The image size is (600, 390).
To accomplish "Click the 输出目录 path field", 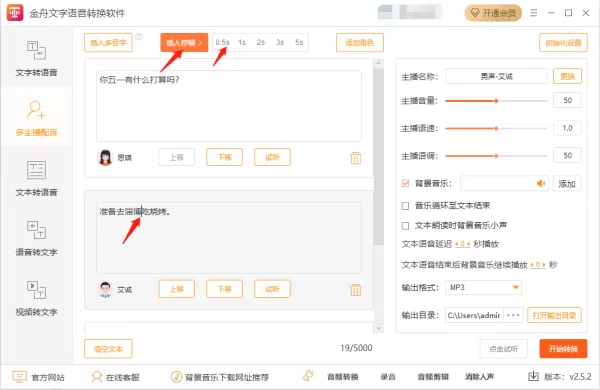I will [474, 315].
